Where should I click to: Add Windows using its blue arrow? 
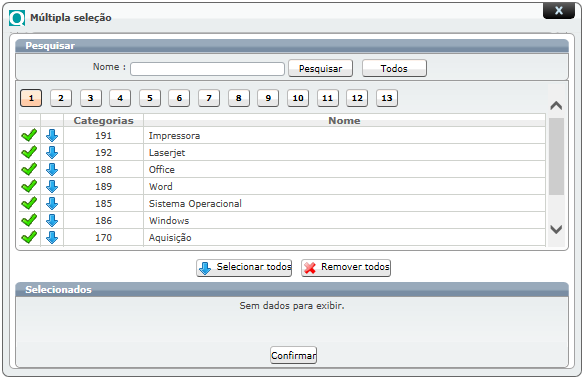tap(52, 220)
